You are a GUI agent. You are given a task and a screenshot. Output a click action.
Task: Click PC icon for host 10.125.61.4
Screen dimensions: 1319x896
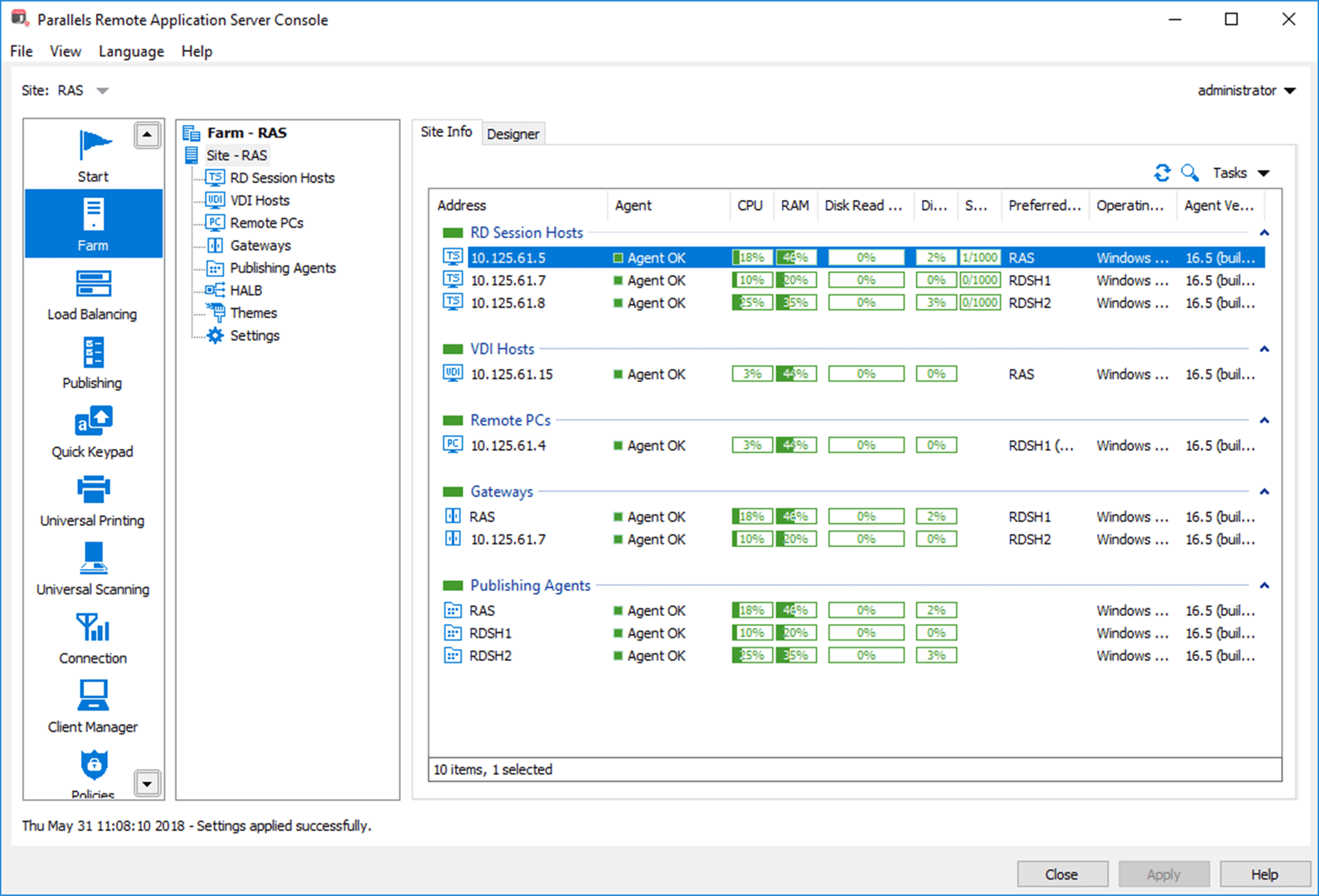(453, 445)
